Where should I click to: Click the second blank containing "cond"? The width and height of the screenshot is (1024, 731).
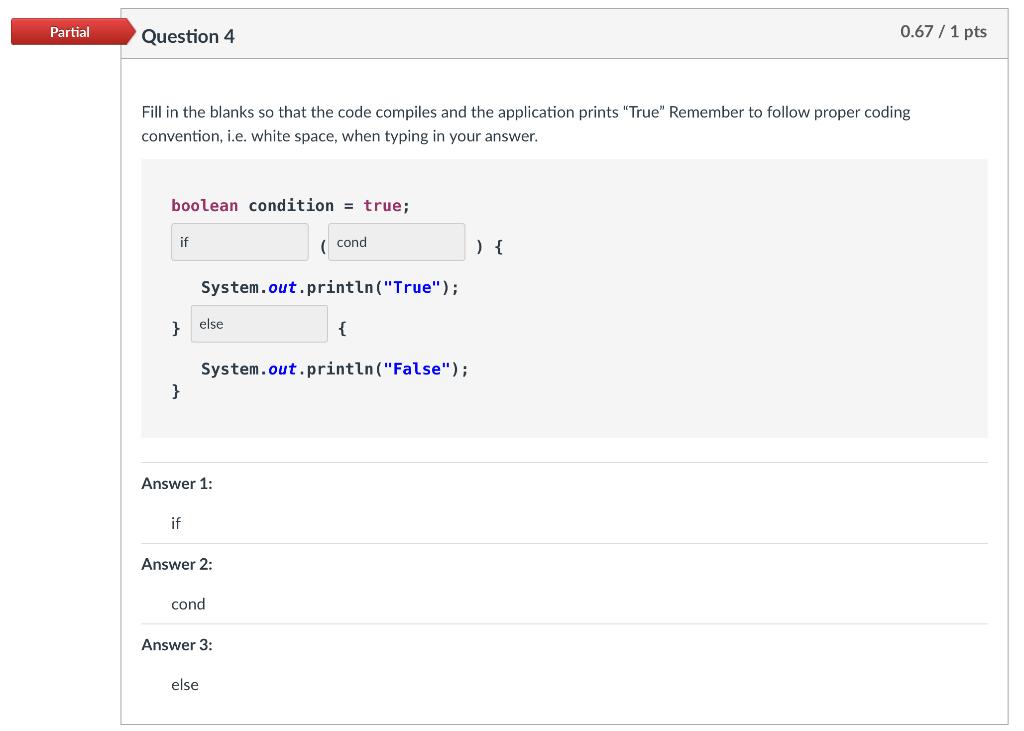tap(396, 242)
